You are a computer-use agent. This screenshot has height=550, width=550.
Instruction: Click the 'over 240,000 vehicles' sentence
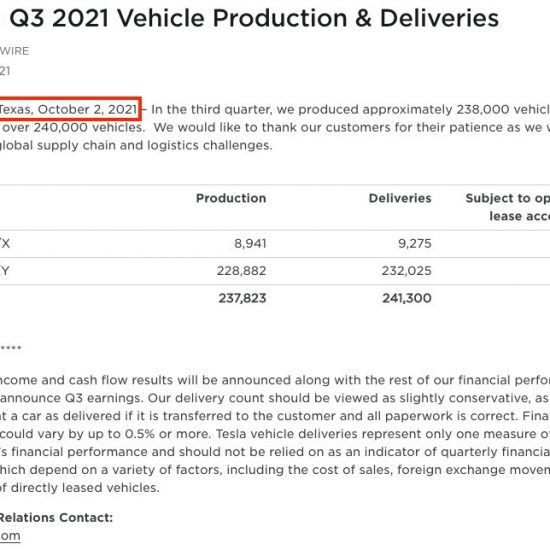(73, 127)
